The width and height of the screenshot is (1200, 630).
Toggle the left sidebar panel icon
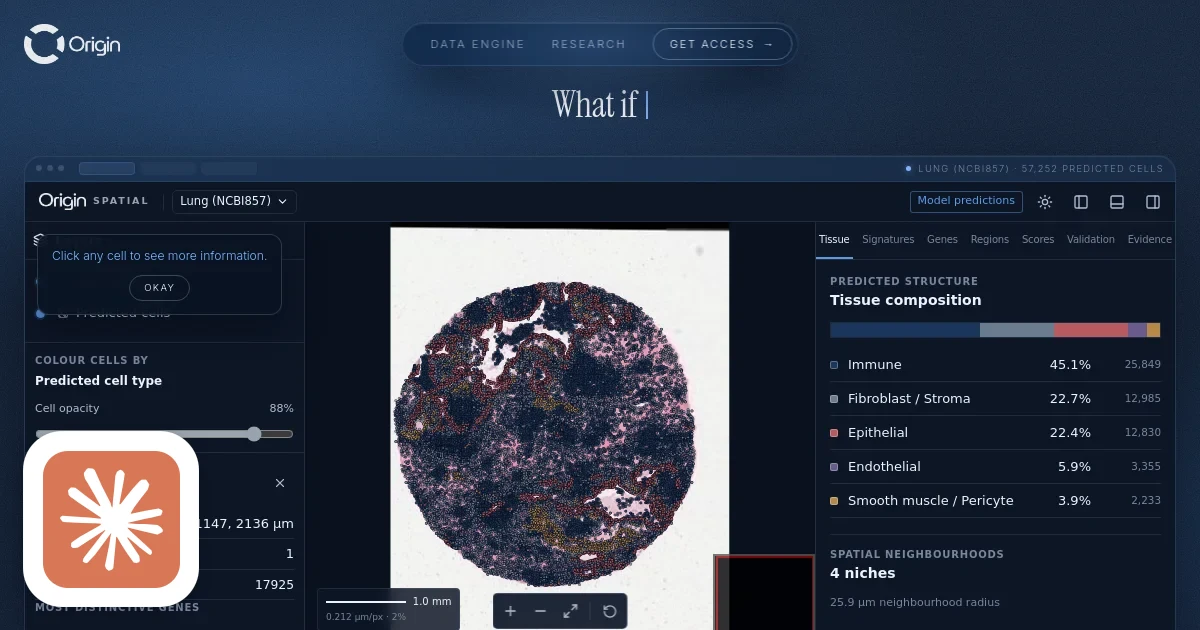1081,202
